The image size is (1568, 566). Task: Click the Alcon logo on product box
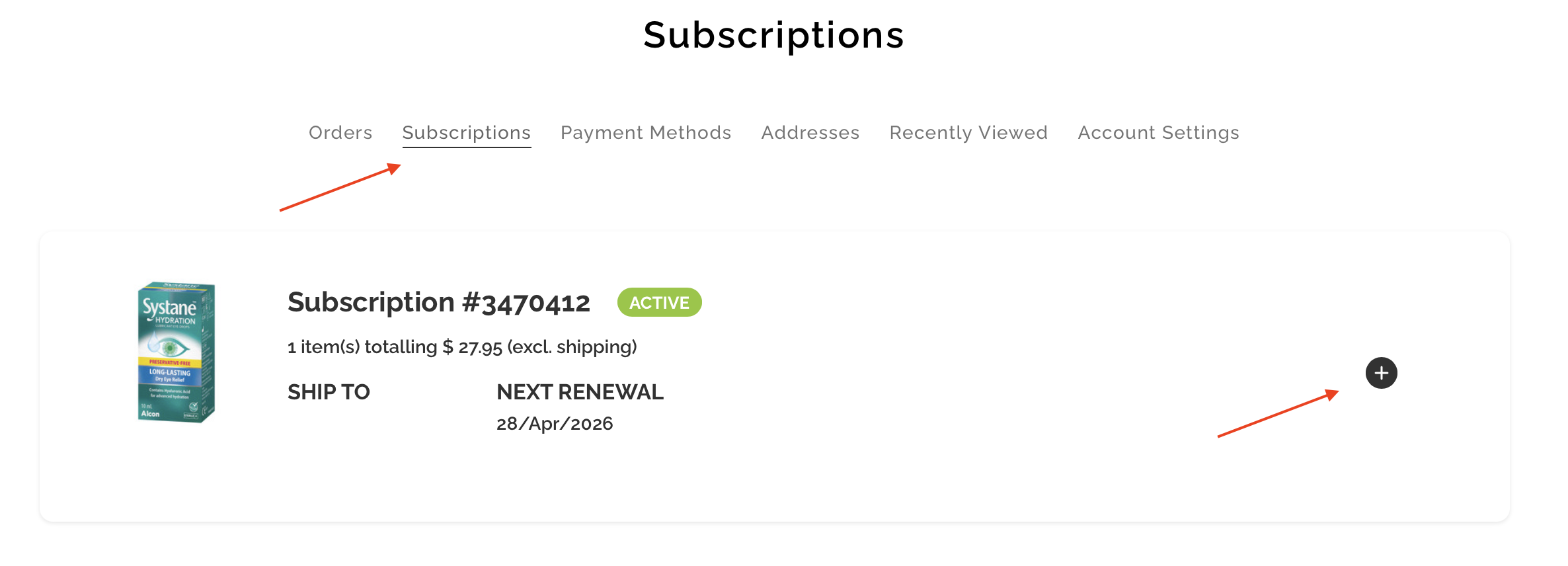pyautogui.click(x=151, y=414)
